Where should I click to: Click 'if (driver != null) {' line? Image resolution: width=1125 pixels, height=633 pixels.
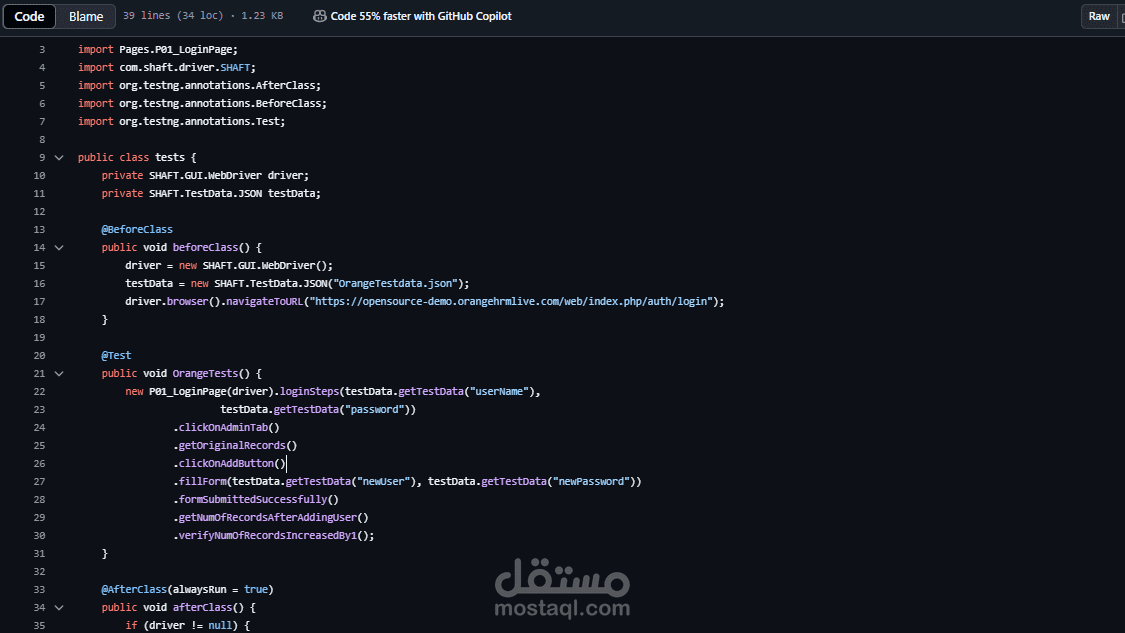tap(187, 626)
